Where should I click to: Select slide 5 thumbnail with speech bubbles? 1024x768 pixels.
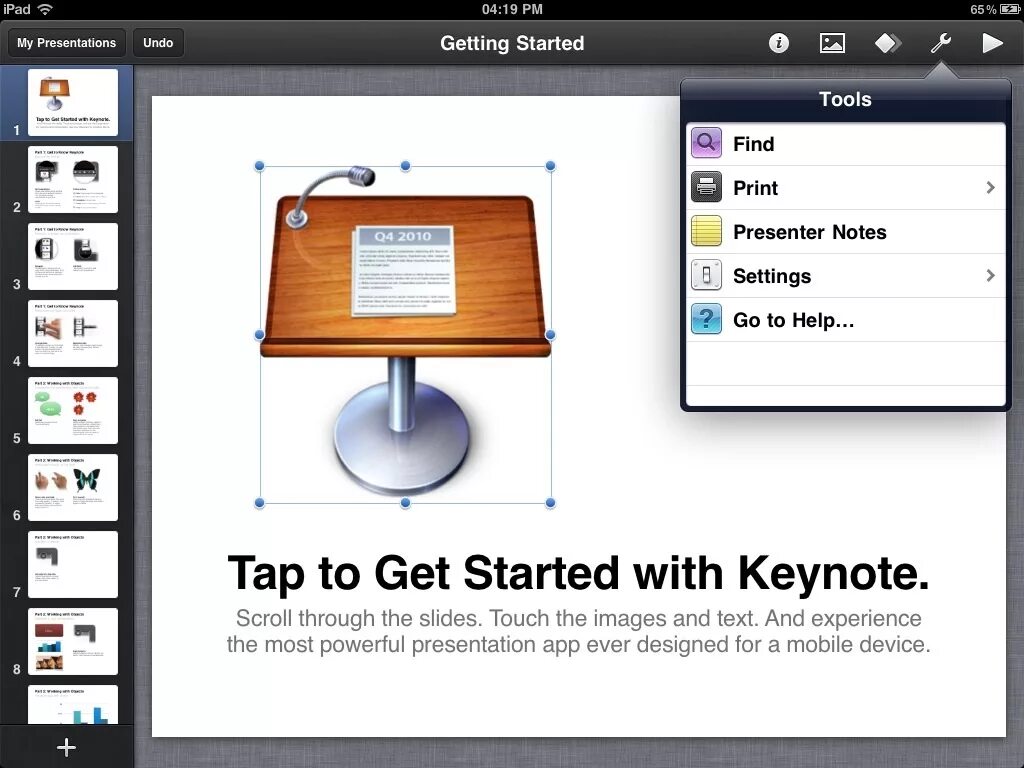(72, 410)
